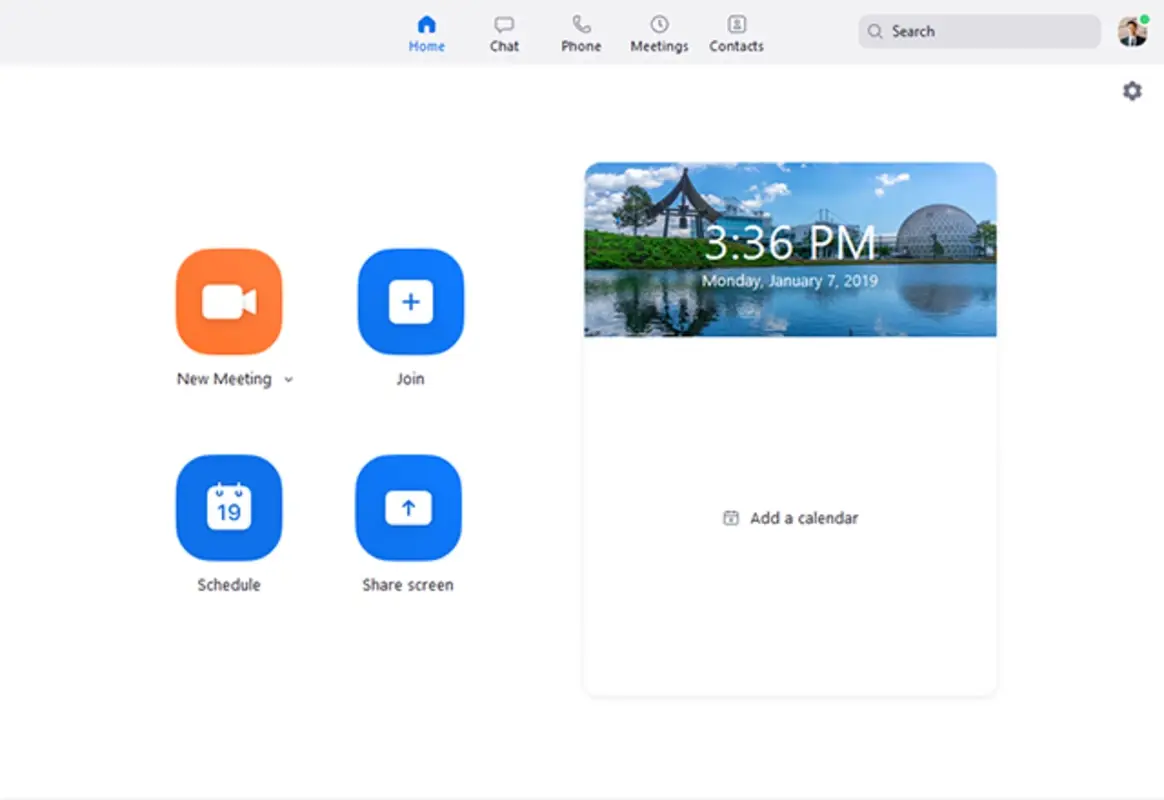Expand the New Meeting dropdown arrow
Image resolution: width=1164 pixels, height=800 pixels.
point(289,380)
